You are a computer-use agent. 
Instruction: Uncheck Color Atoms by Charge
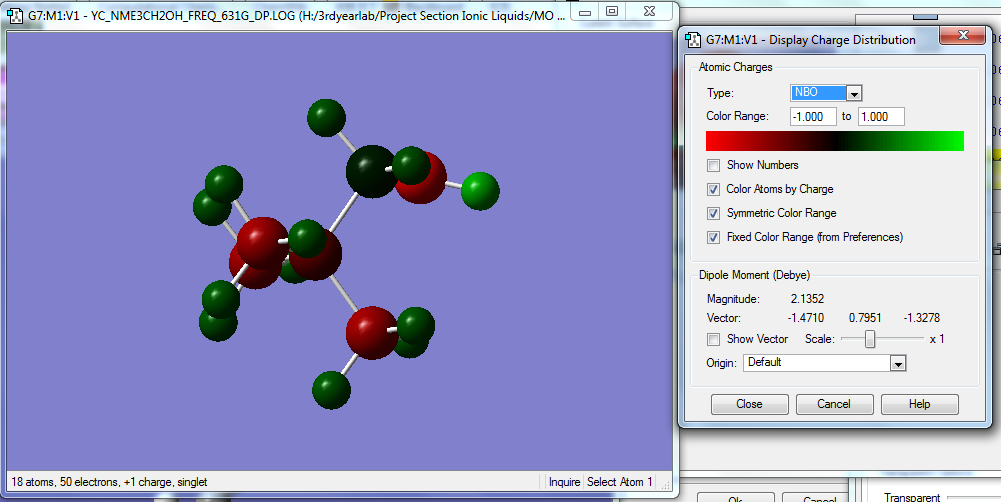[713, 189]
